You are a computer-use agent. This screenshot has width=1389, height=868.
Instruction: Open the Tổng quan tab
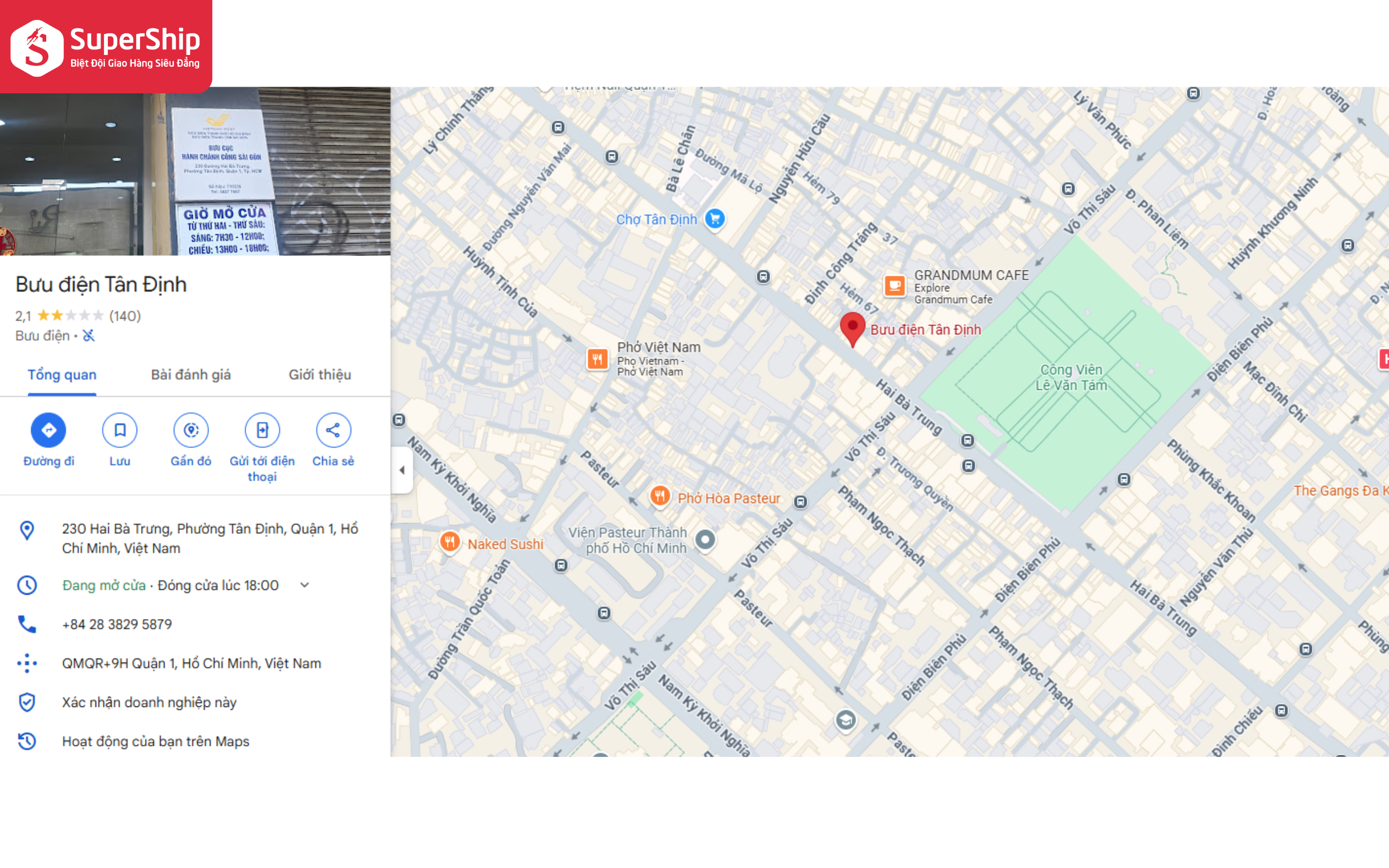pyautogui.click(x=62, y=375)
